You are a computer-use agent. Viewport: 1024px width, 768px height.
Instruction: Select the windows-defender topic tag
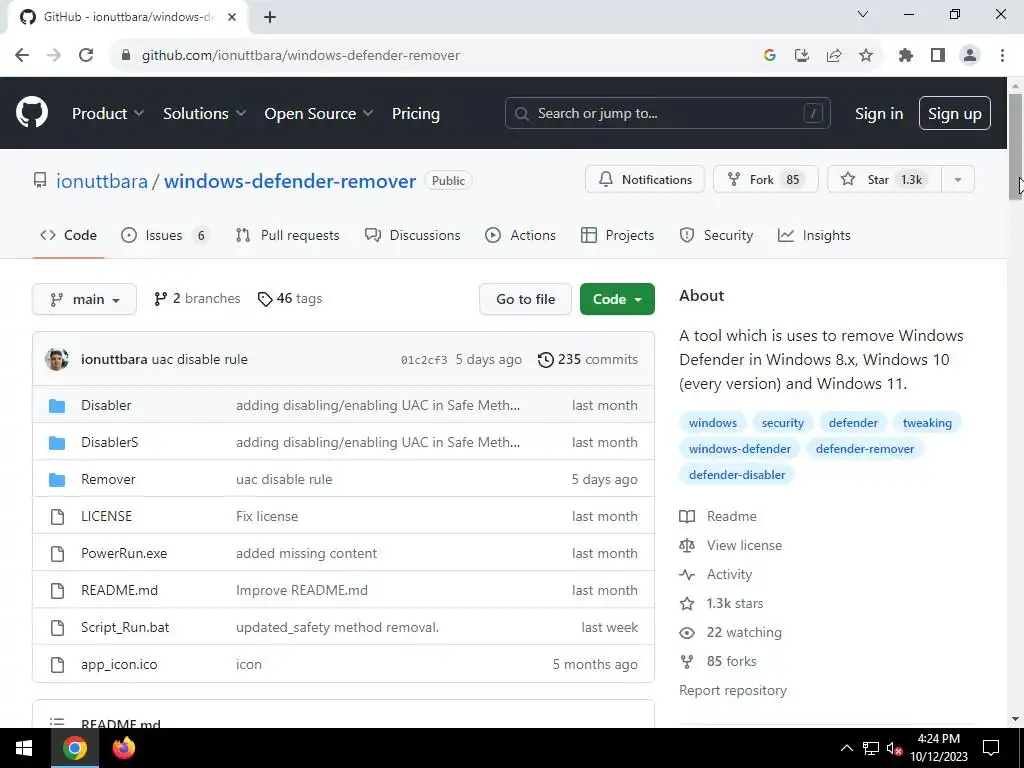coord(739,449)
